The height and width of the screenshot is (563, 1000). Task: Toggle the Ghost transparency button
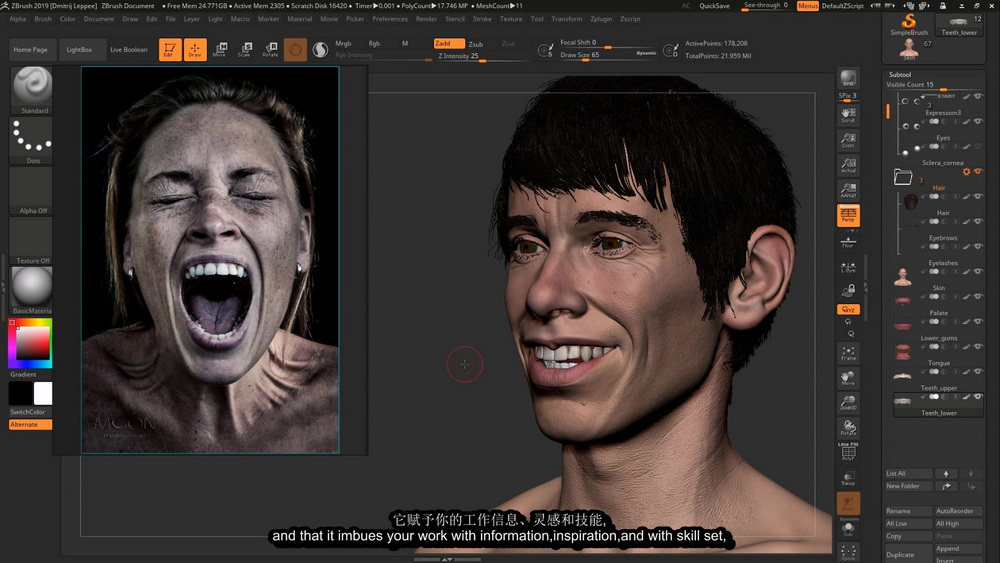click(848, 504)
